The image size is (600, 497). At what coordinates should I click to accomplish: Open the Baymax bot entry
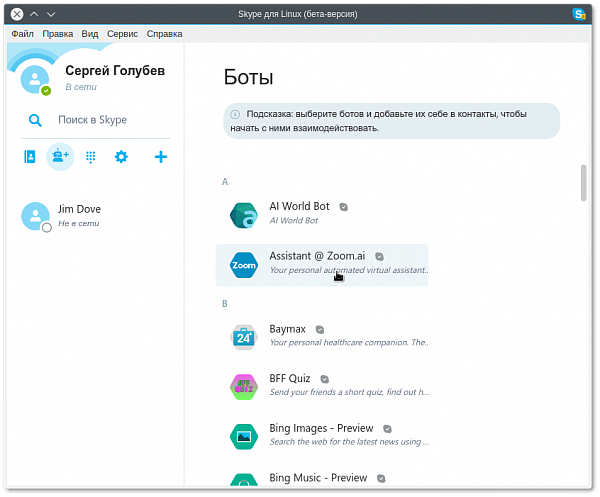tap(322, 337)
